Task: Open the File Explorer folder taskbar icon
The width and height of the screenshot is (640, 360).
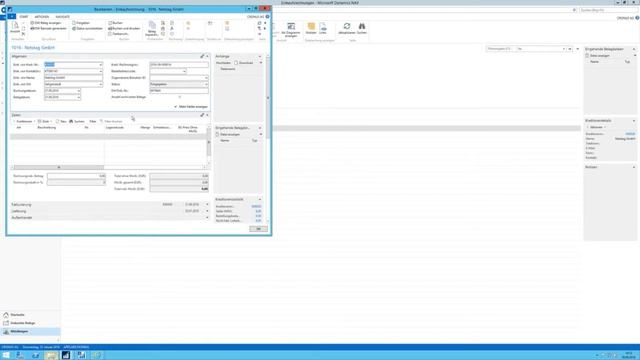Action: click(51, 355)
